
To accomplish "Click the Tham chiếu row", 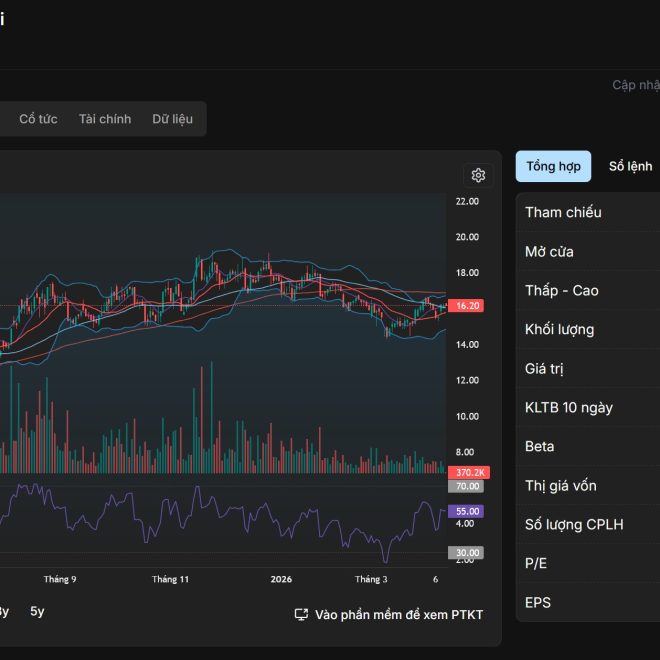I will [587, 212].
